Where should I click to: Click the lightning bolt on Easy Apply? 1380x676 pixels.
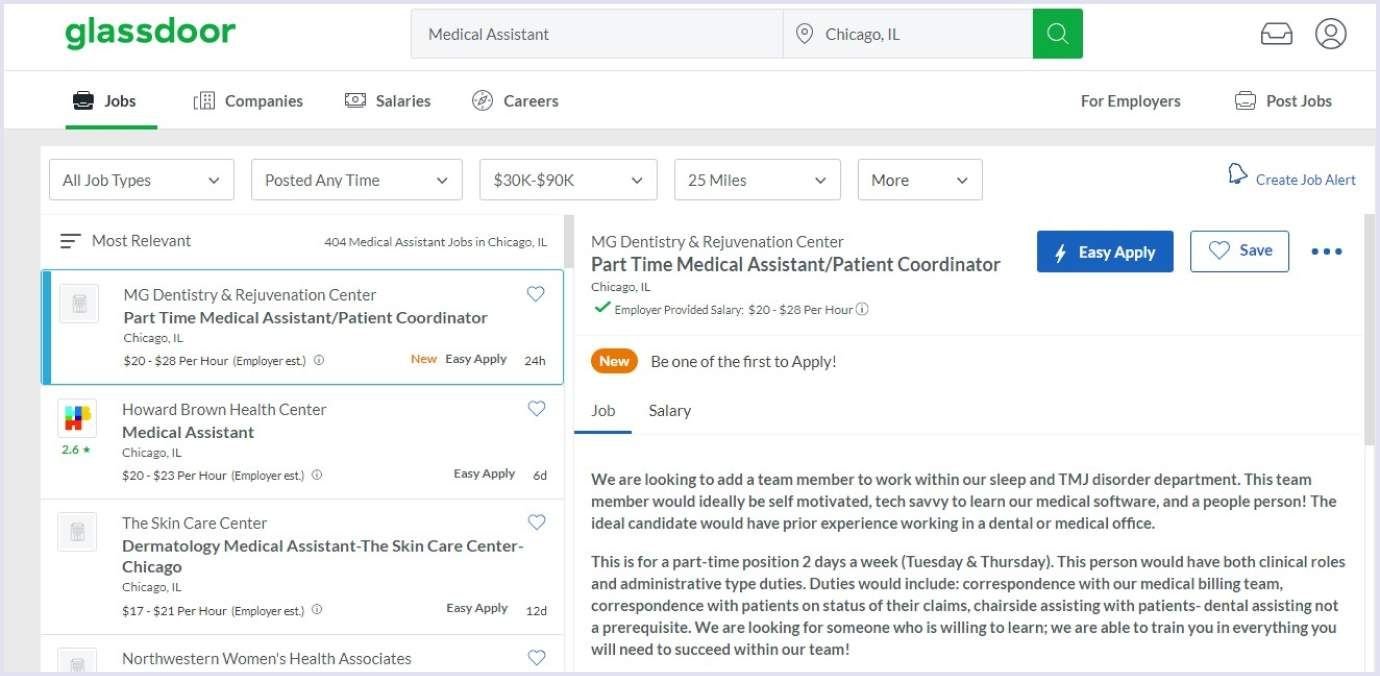(x=1061, y=253)
